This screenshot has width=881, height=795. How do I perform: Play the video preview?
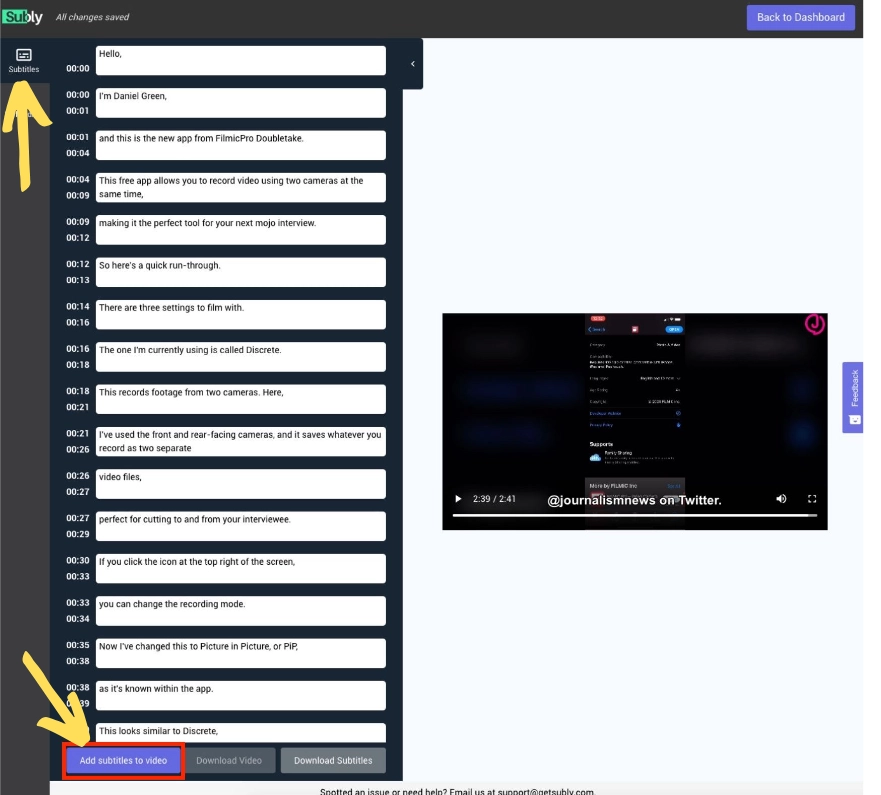[459, 499]
